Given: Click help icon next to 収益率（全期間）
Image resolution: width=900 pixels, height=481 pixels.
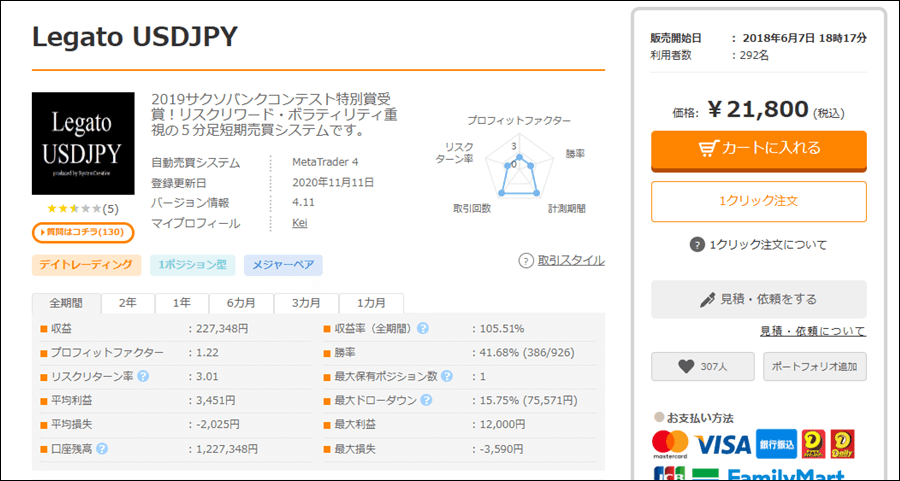Looking at the screenshot, I should [422, 328].
